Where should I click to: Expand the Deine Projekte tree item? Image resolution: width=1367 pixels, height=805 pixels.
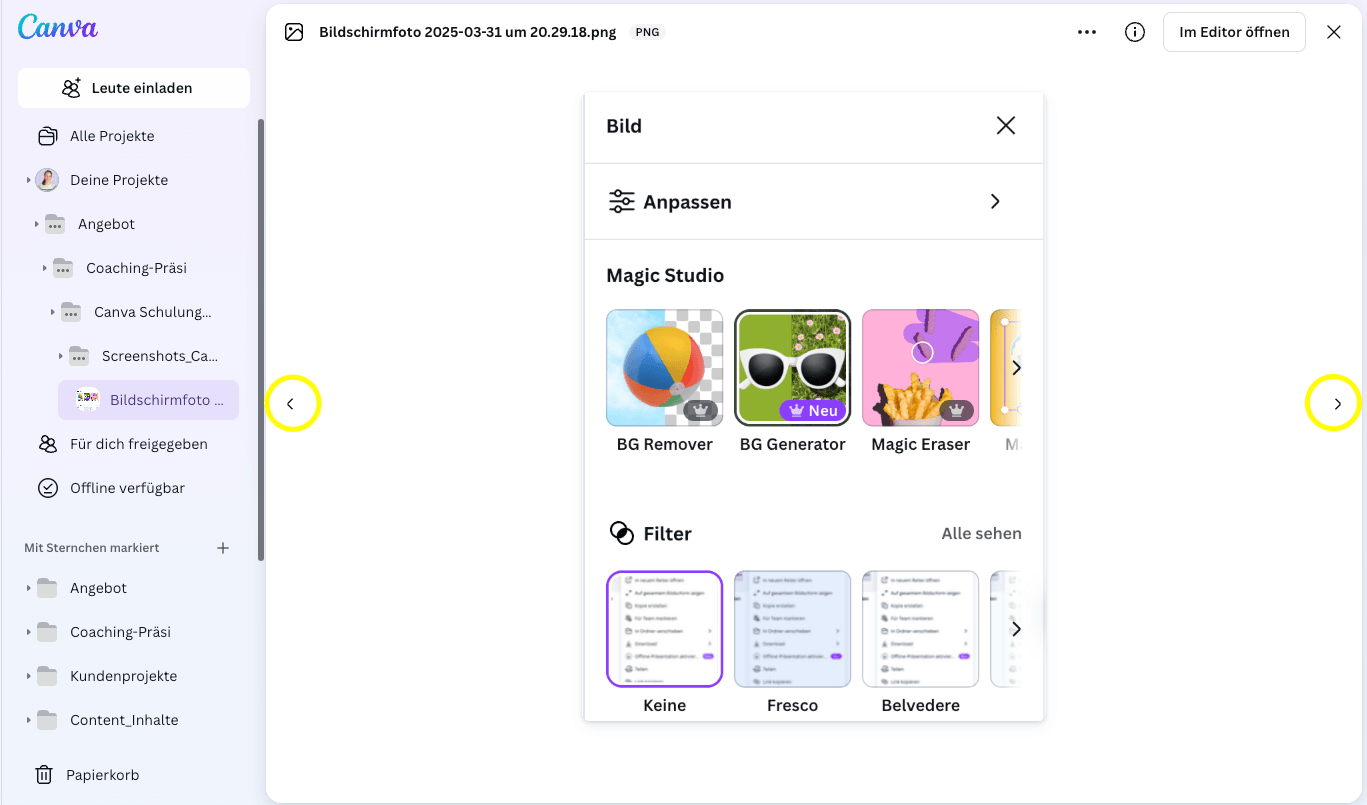[x=28, y=180]
